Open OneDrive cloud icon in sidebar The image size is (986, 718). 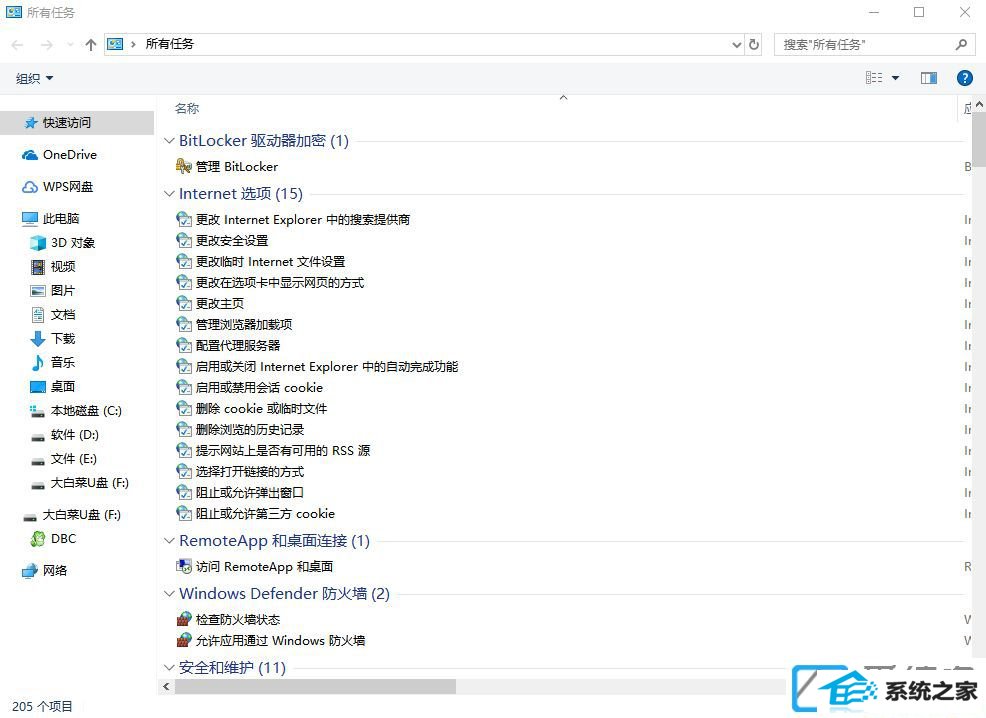pos(30,155)
